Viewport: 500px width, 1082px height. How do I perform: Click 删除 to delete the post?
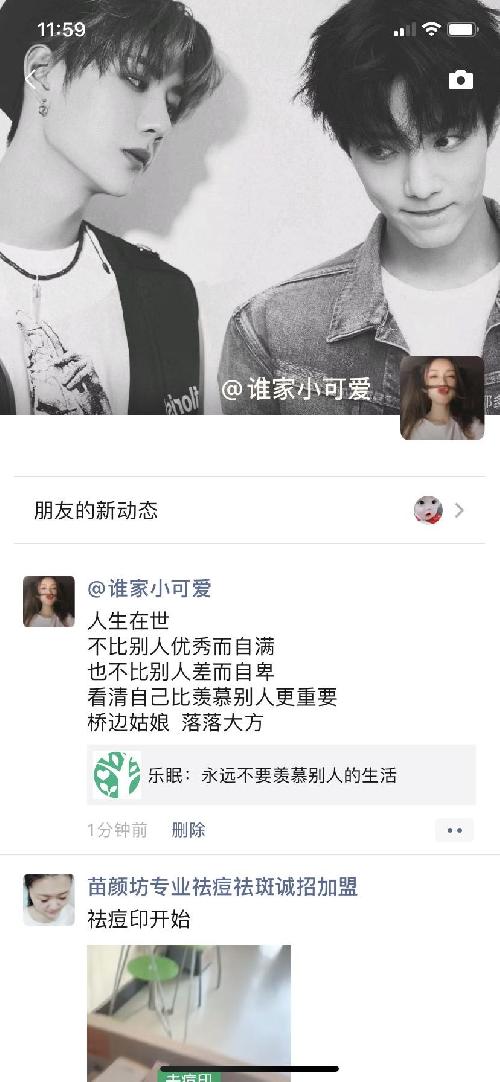click(x=188, y=829)
